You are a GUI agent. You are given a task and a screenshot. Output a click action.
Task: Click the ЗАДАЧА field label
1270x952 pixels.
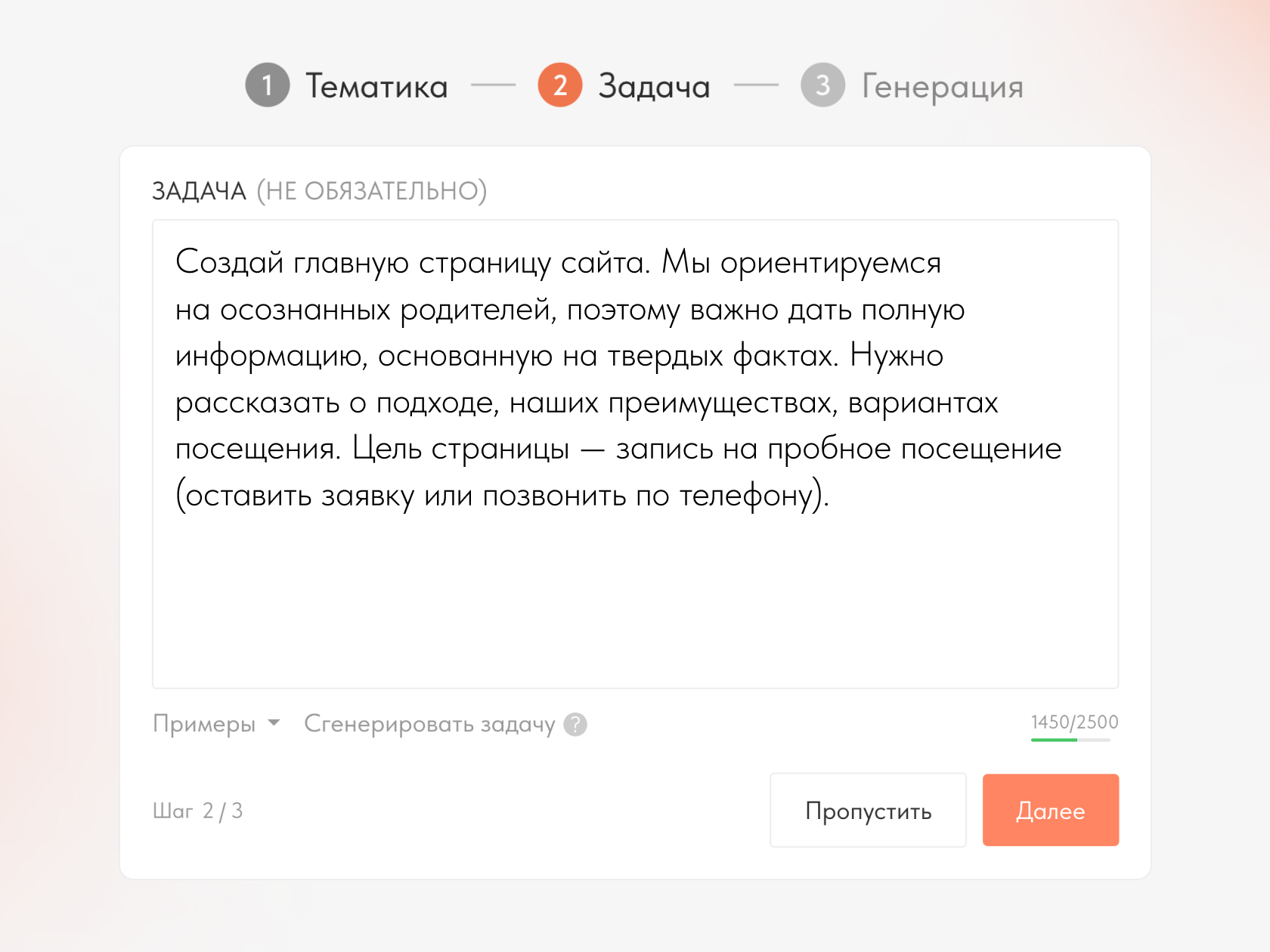tap(199, 191)
